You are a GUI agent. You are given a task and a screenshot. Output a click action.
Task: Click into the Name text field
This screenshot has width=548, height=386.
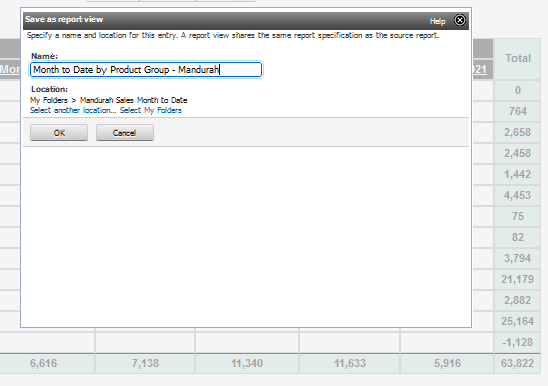click(x=146, y=70)
